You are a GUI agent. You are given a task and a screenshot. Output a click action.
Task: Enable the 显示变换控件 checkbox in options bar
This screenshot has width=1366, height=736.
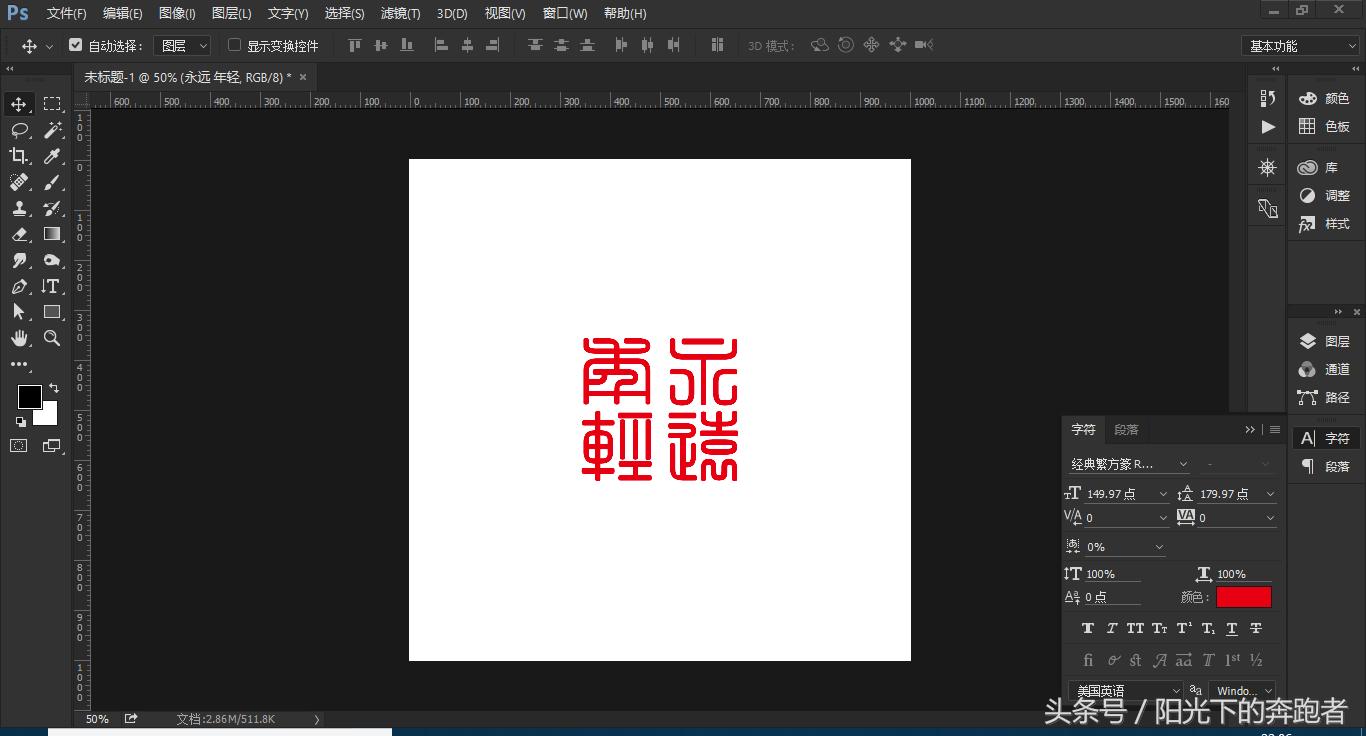[x=233, y=45]
